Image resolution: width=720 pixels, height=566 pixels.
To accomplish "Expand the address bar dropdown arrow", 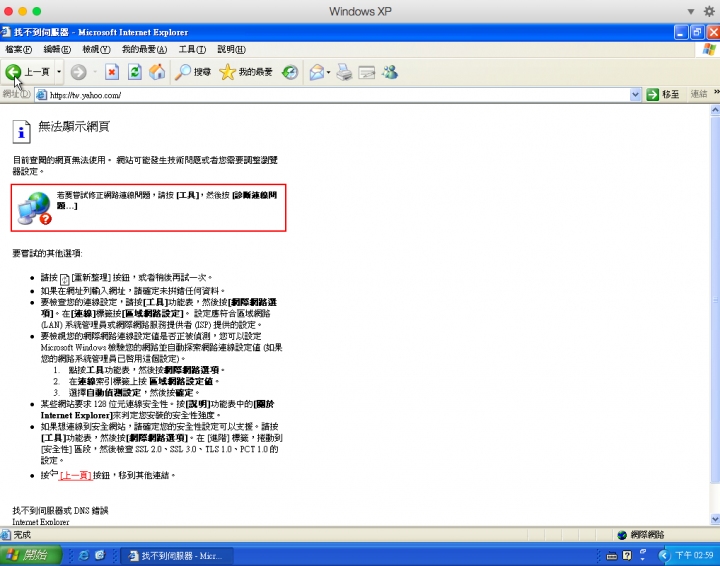I will [635, 95].
